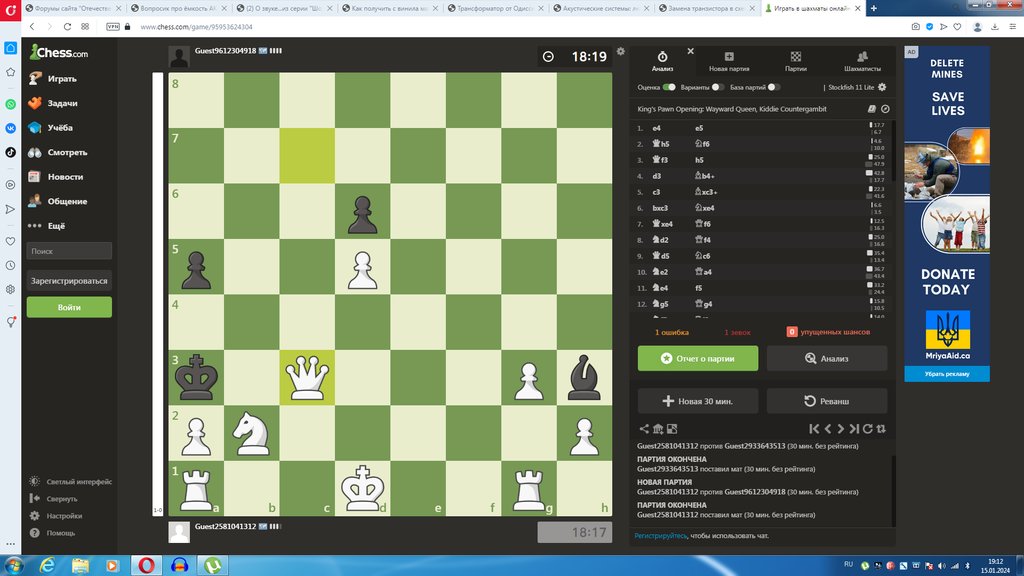Click the white queen on c3

click(x=306, y=377)
